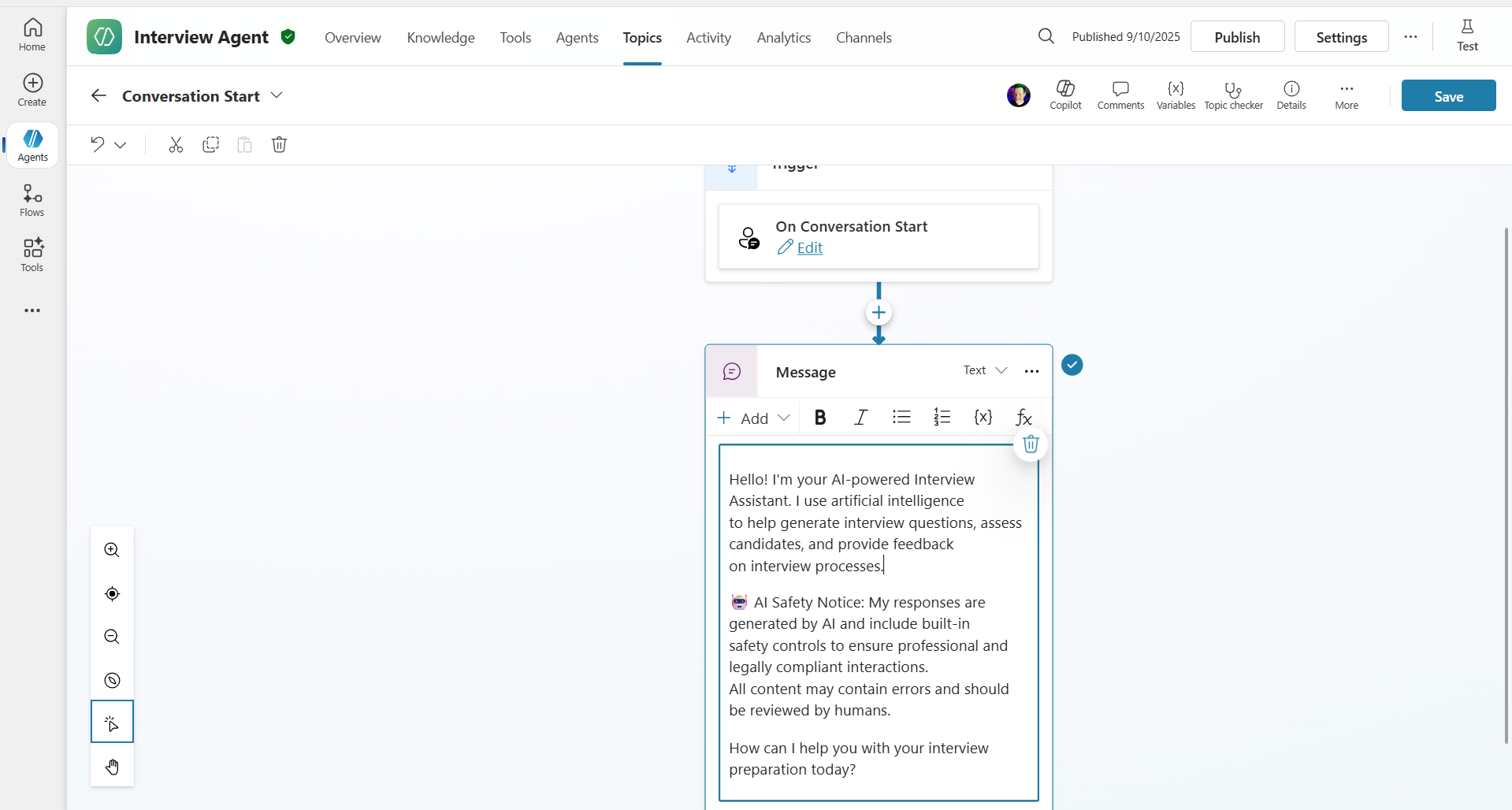1512x810 pixels.
Task: Expand the Add dropdown in the Message node
Action: (785, 418)
